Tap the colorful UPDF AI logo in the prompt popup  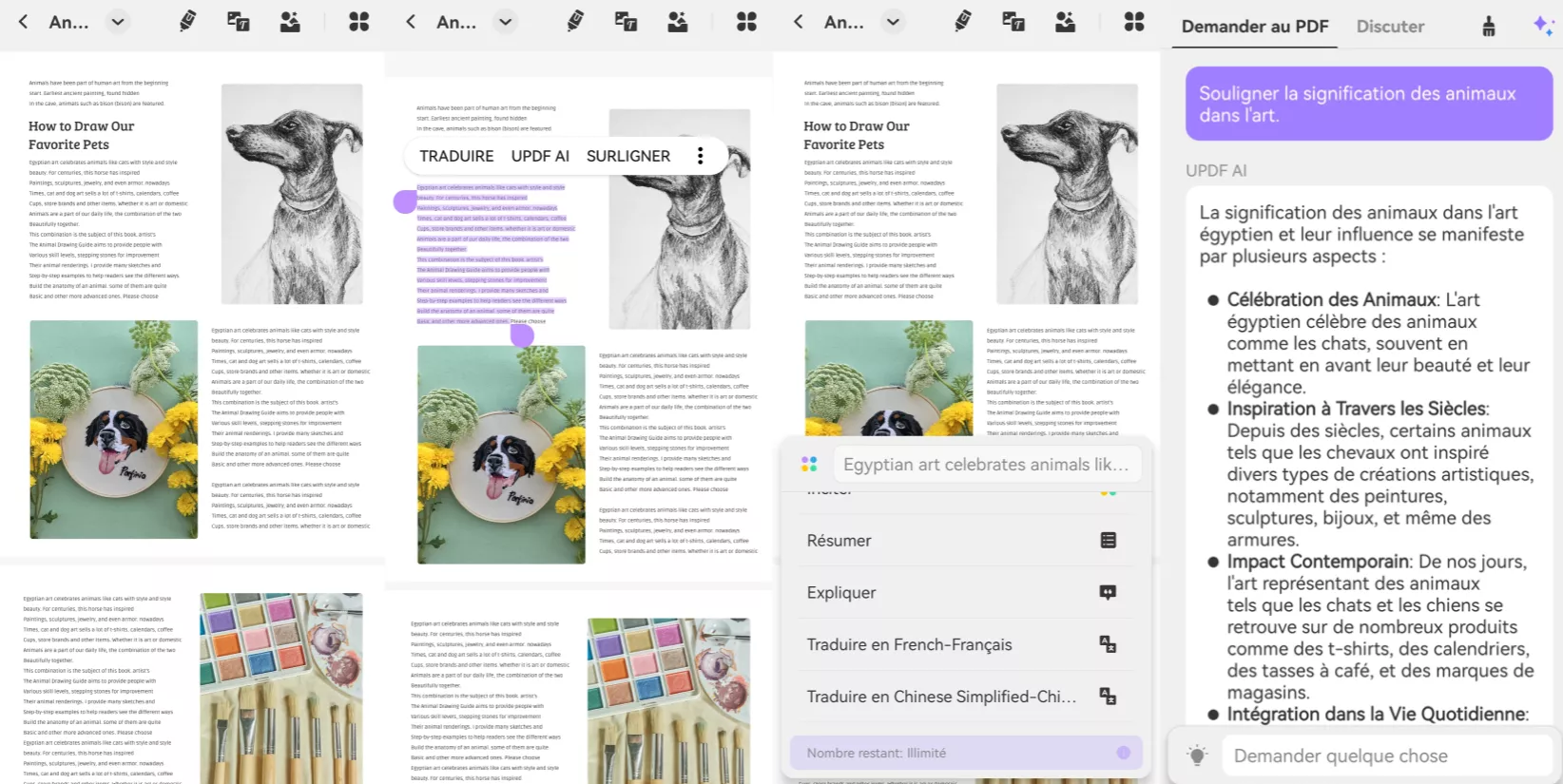[809, 464]
